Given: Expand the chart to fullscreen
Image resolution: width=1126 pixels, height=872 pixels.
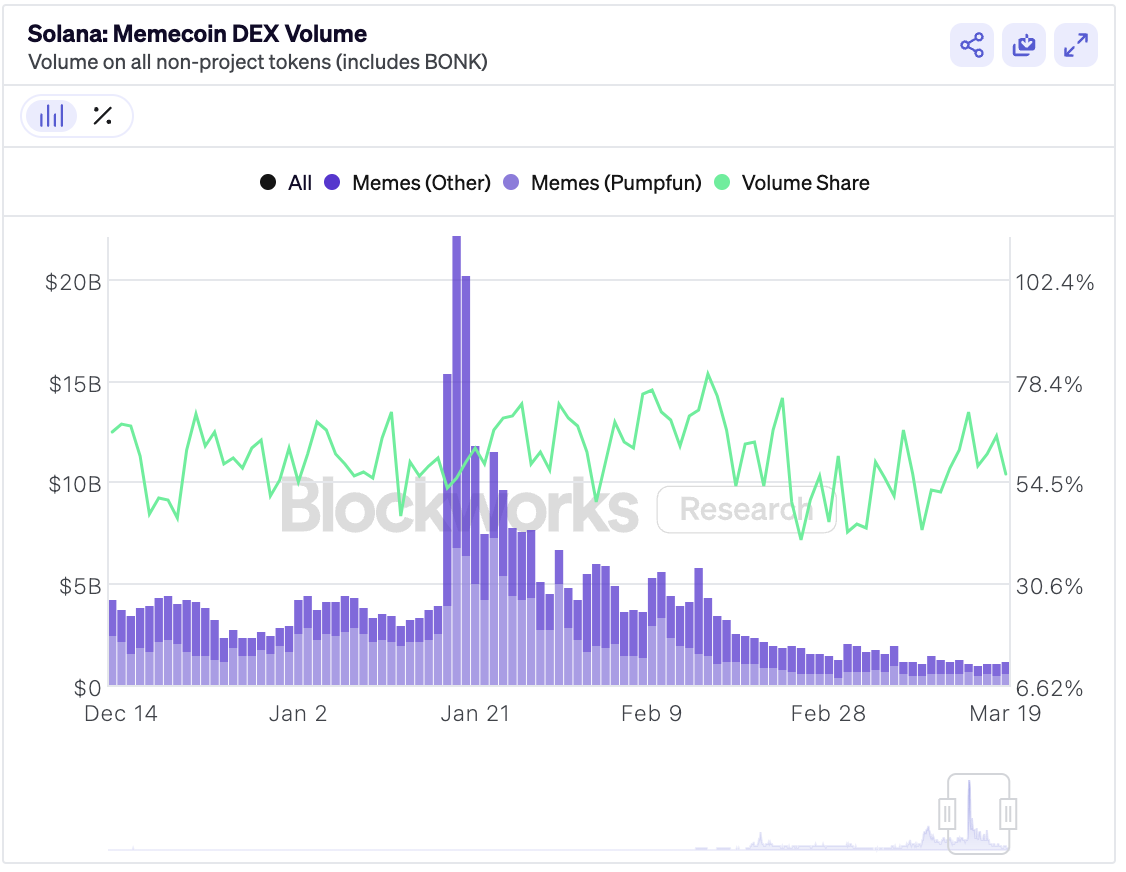Looking at the screenshot, I should (x=1076, y=45).
